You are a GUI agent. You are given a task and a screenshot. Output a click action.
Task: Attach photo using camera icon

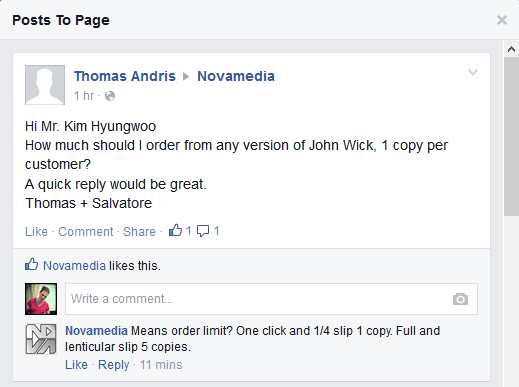pos(460,299)
